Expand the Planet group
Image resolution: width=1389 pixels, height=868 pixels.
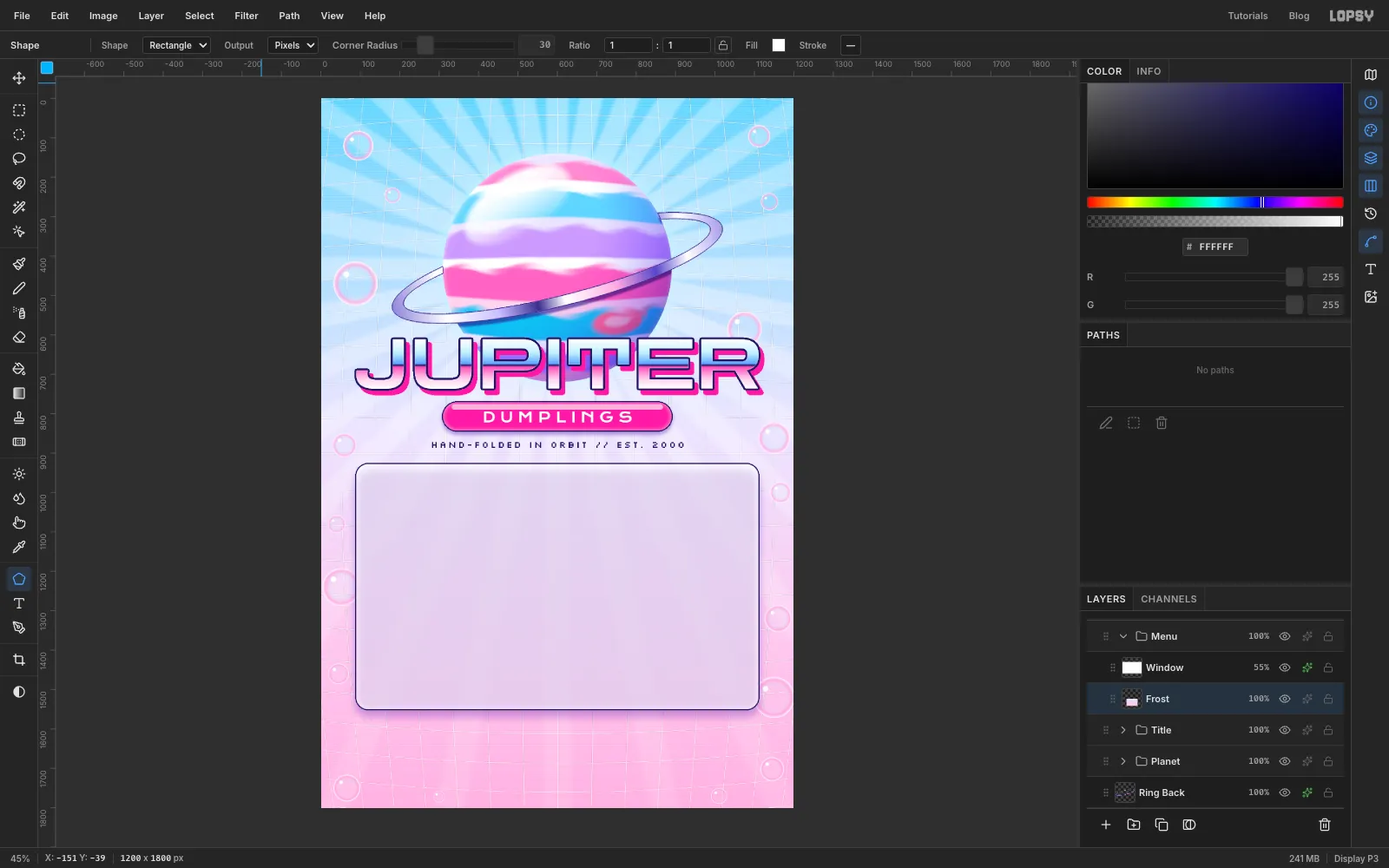click(x=1123, y=761)
